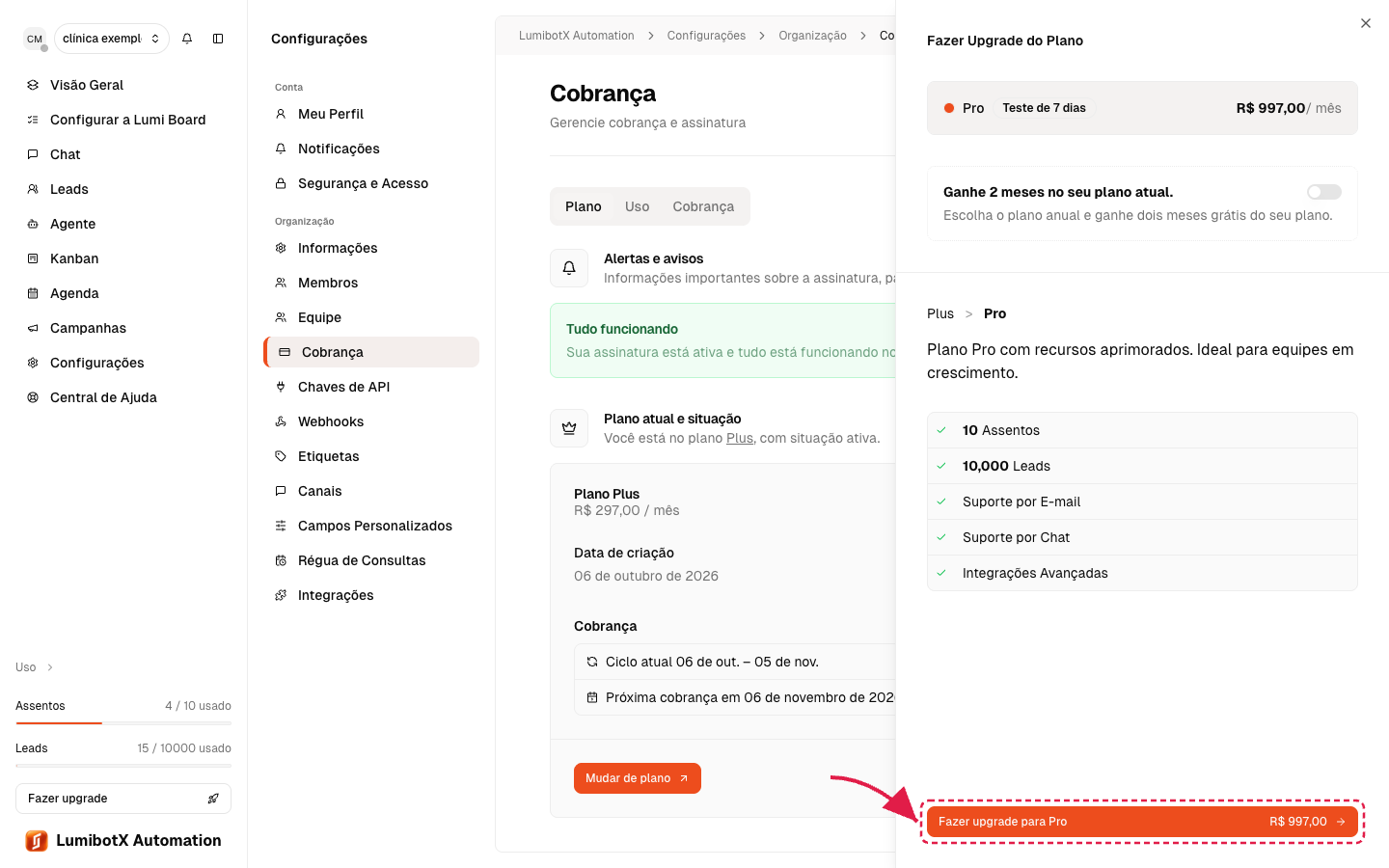Viewport: 1389px width, 868px height.
Task: Click the Webhooks icon in settings
Action: 281,421
